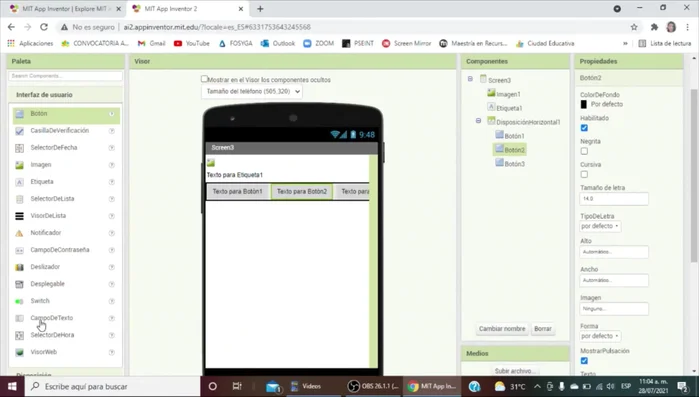This screenshot has height=397, width=699.
Task: Choose the Imagen component icon in palette
Action: pyautogui.click(x=20, y=165)
